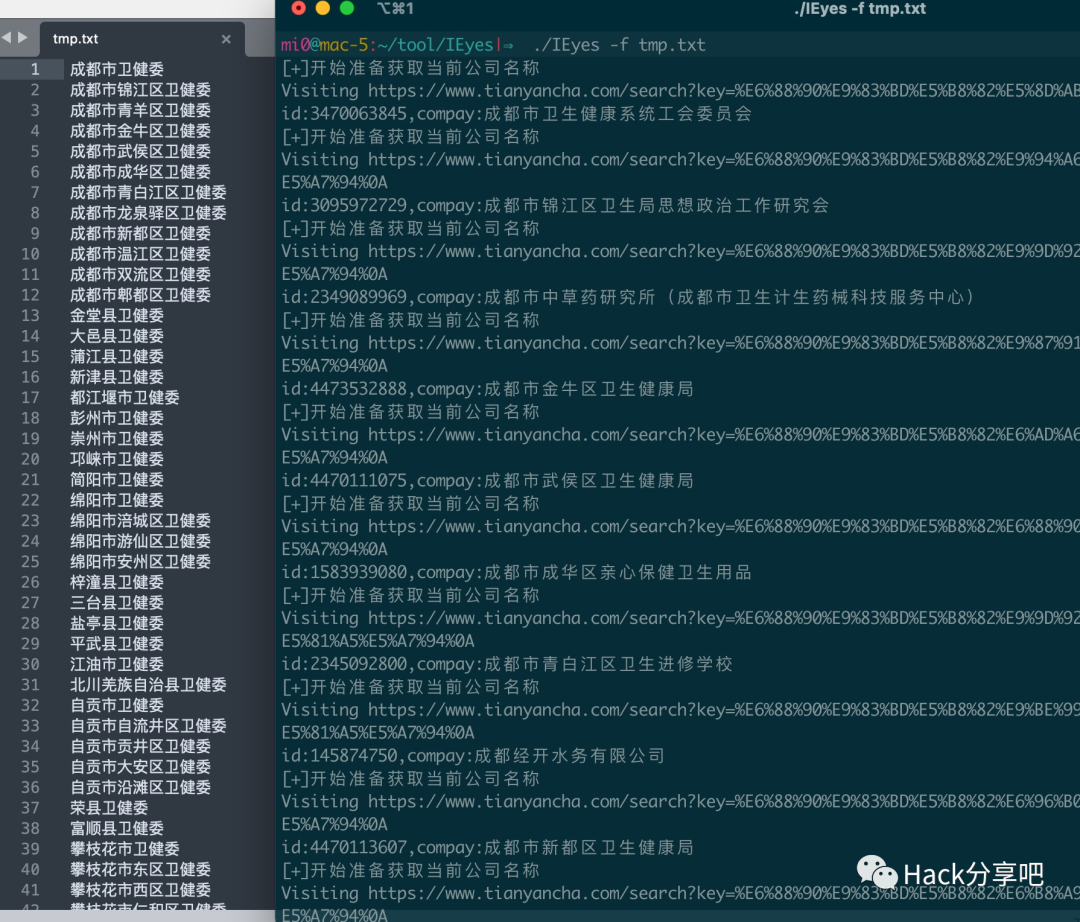
Task: Click line 4 成都市金牛区卫健委
Action: (x=140, y=131)
